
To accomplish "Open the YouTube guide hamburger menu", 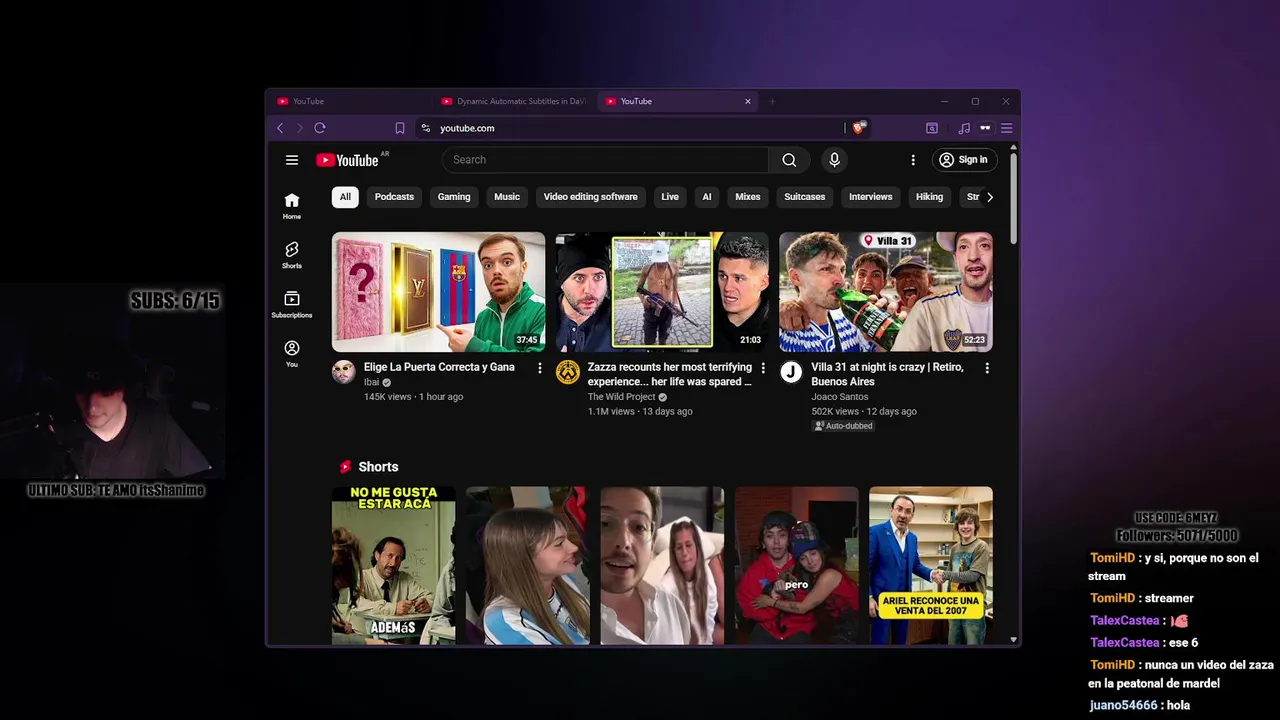I will (x=292, y=160).
